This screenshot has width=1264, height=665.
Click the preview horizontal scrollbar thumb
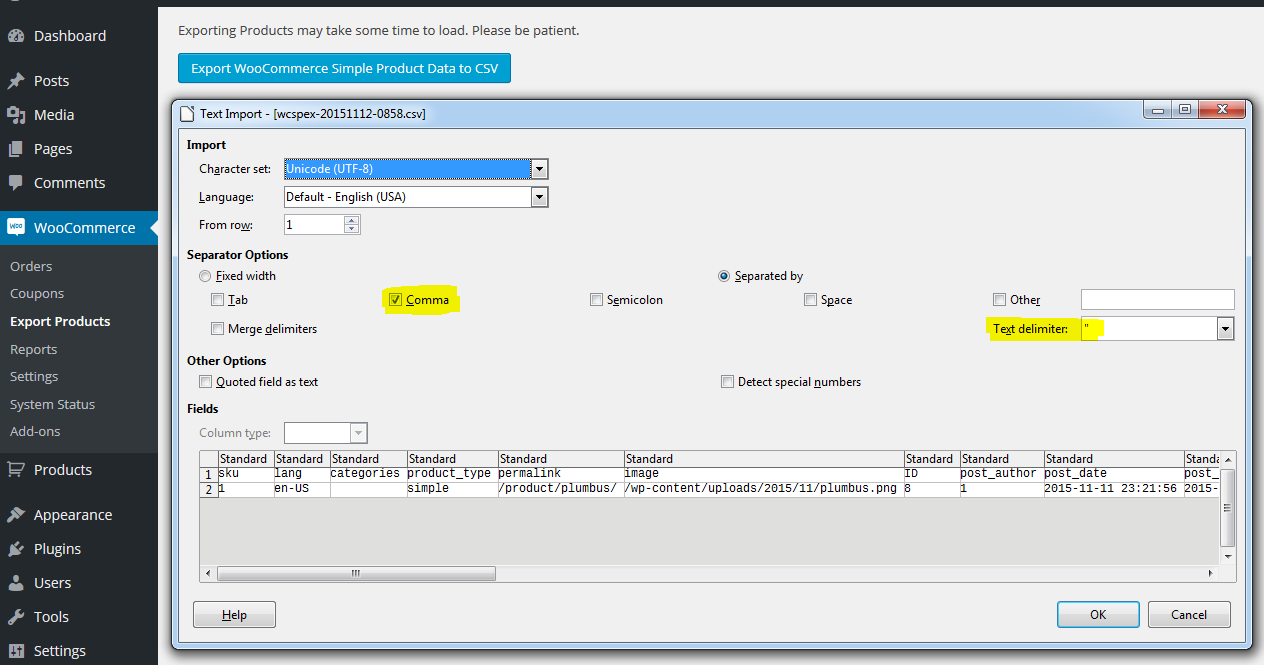(356, 574)
